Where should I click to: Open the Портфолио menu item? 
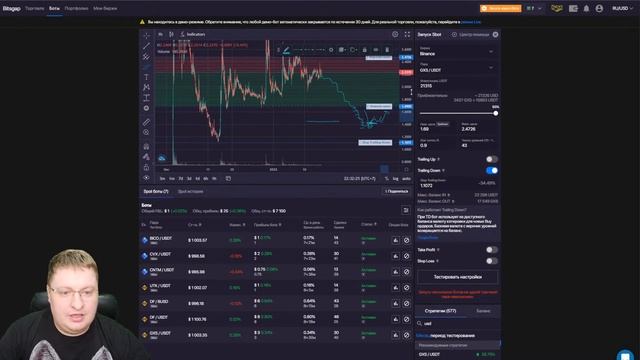click(76, 8)
